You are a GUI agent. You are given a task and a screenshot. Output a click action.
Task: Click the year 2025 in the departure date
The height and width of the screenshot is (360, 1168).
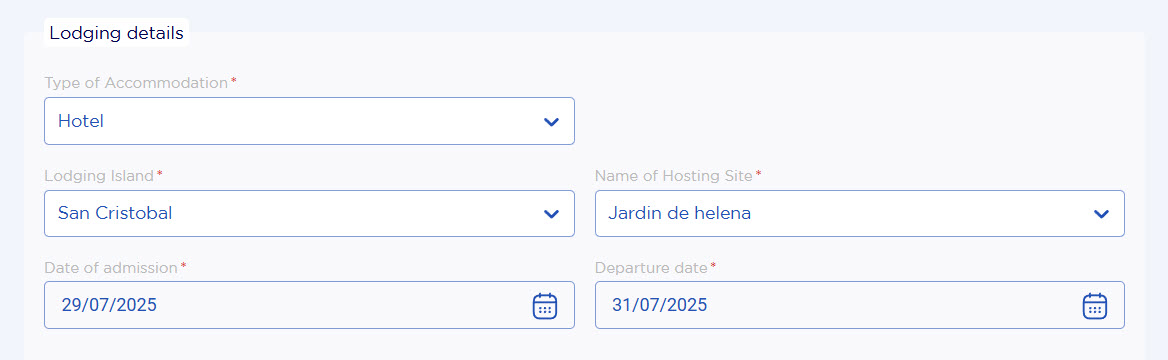pyautogui.click(x=687, y=305)
